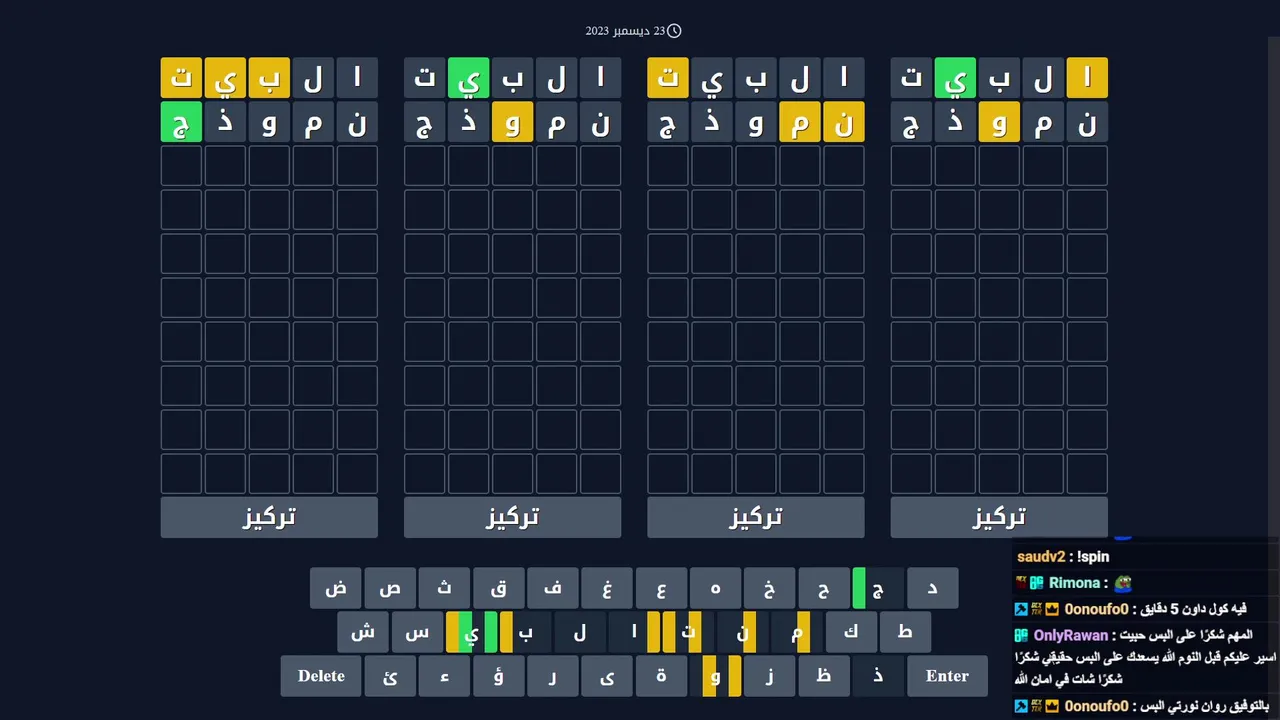Viewport: 1280px width, 720px height.
Task: Select the ء hamza key
Action: pos(444,676)
